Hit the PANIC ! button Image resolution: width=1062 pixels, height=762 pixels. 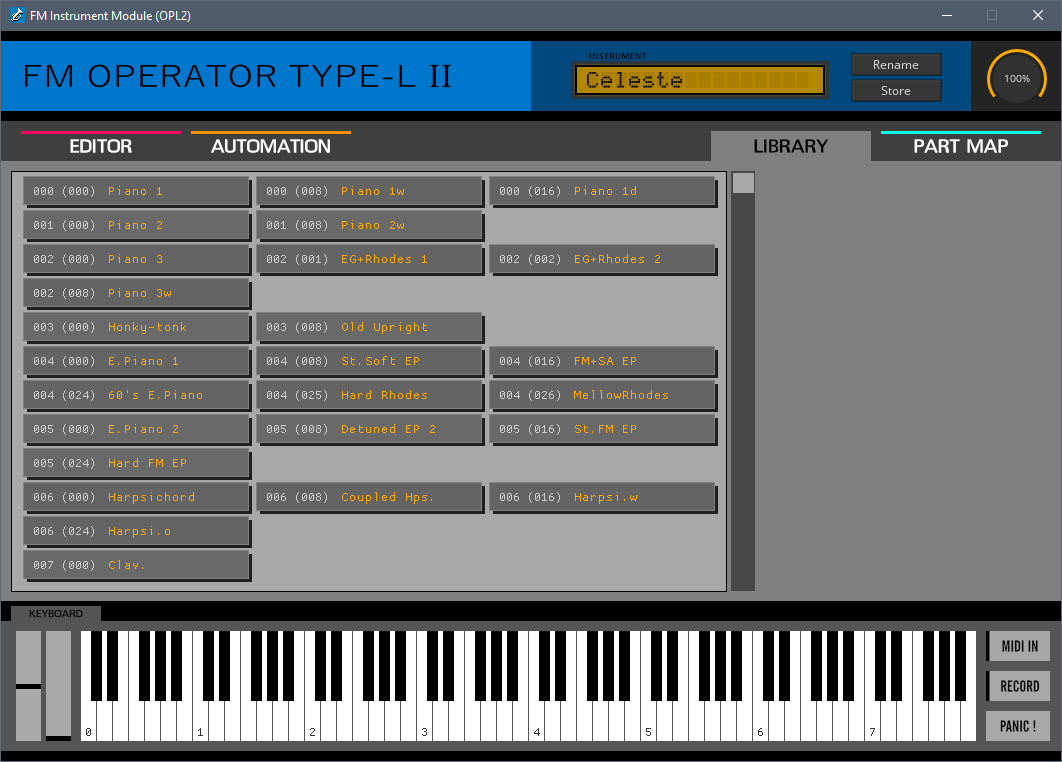pyautogui.click(x=1018, y=726)
